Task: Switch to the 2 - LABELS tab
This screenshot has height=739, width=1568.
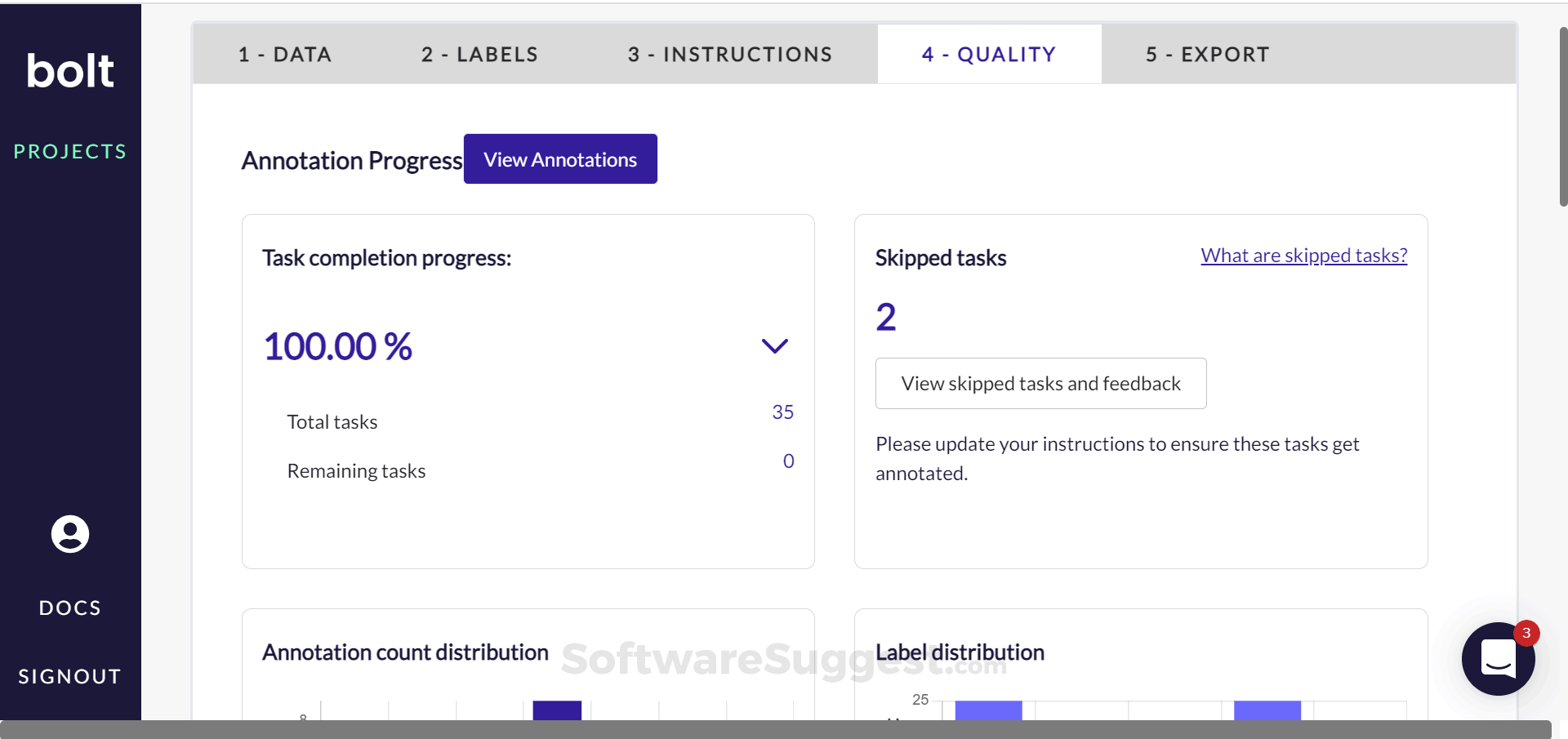Action: [479, 55]
